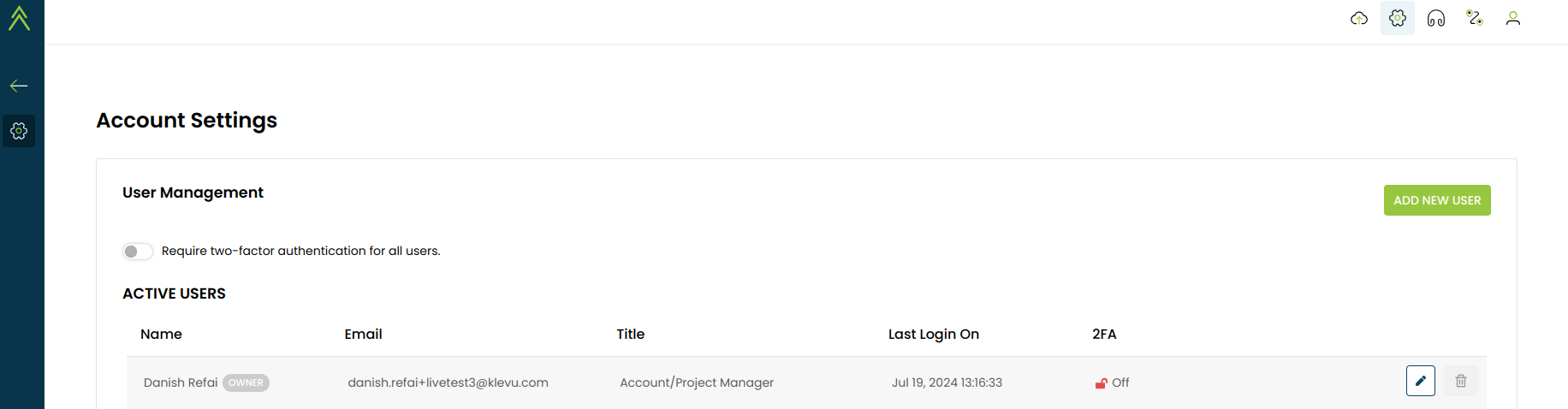Click the 2FA column header

click(1104, 335)
